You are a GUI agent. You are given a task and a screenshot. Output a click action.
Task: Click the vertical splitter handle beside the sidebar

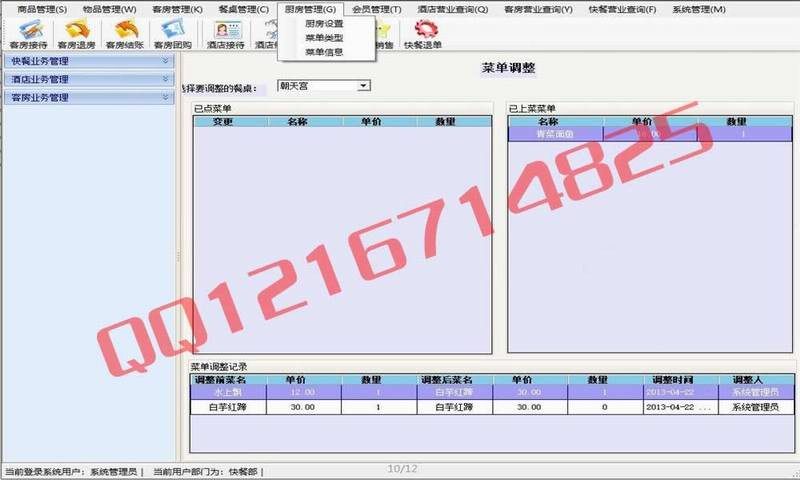[178, 256]
